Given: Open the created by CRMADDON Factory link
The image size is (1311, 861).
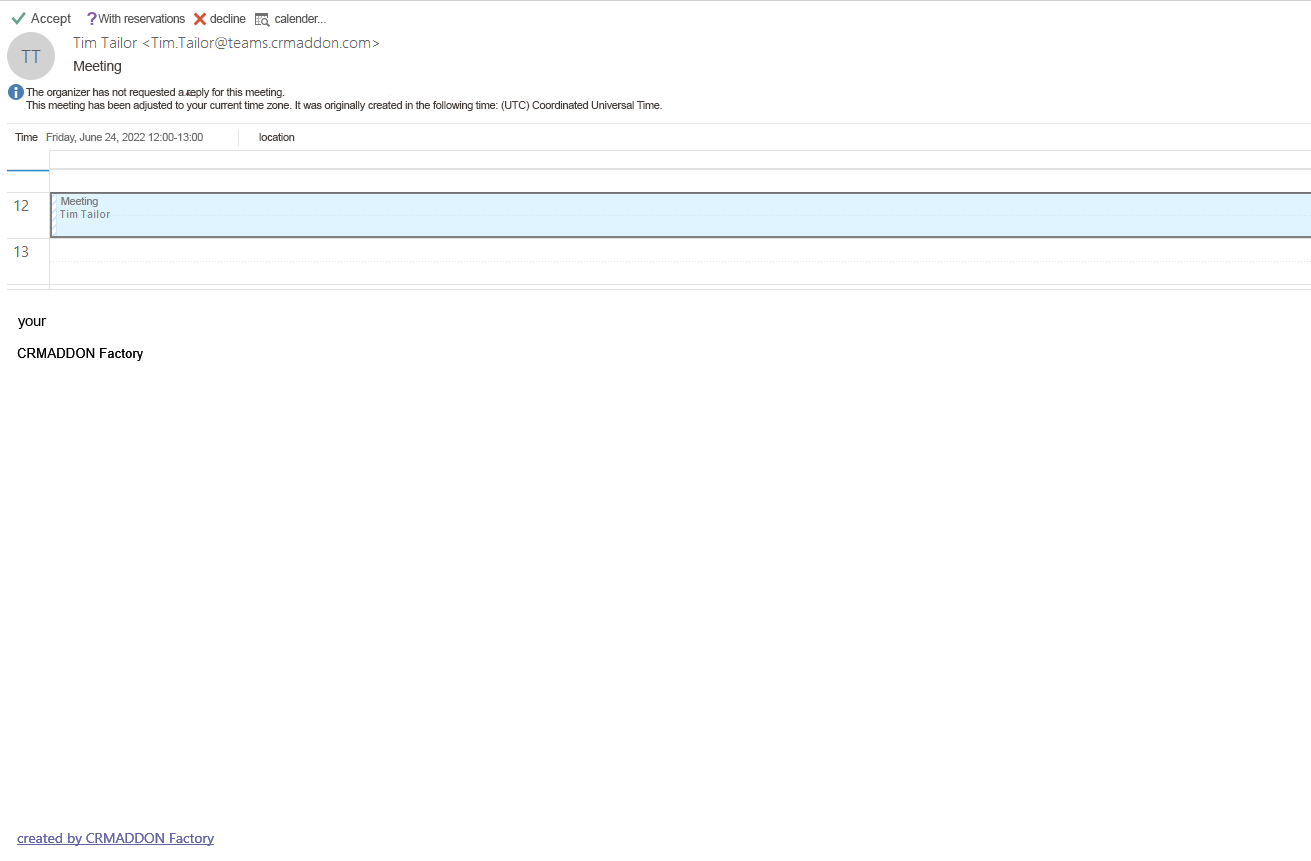Looking at the screenshot, I should coord(115,838).
